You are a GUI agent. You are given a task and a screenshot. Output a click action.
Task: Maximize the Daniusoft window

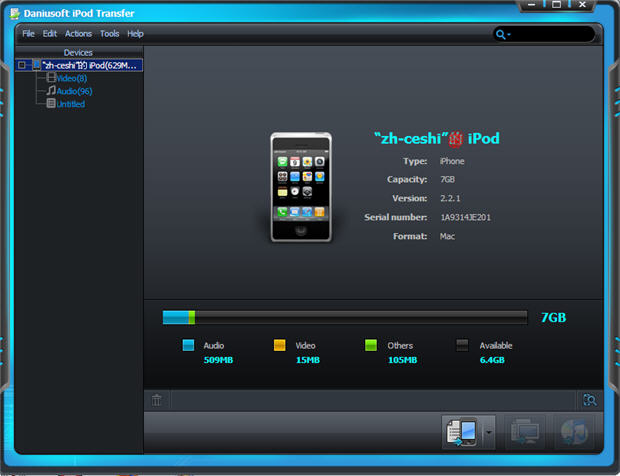556,5
